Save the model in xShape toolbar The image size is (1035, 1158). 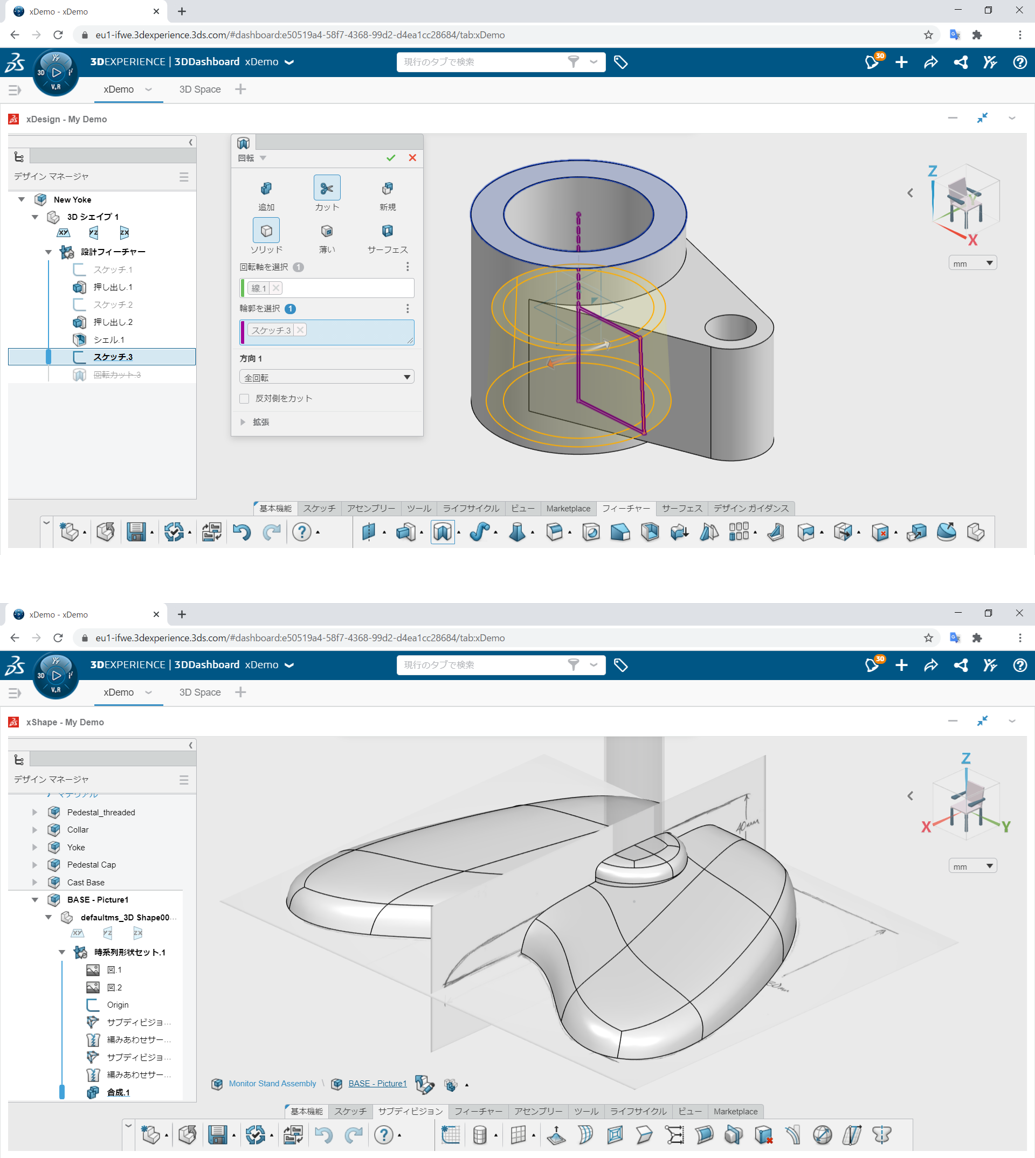tap(217, 1134)
